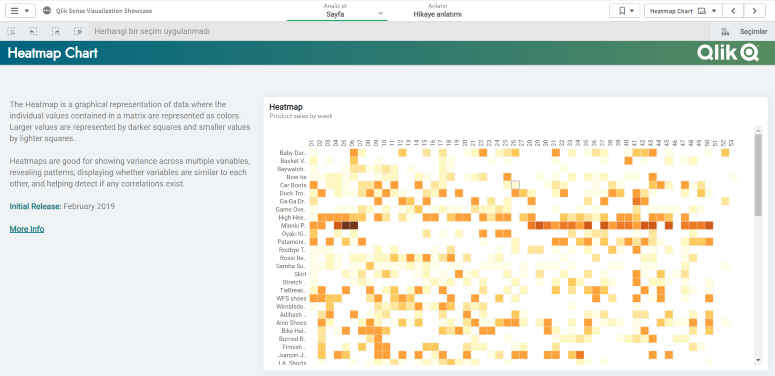The image size is (775, 376).
Task: Go to the next sheet
Action: coord(754,10)
